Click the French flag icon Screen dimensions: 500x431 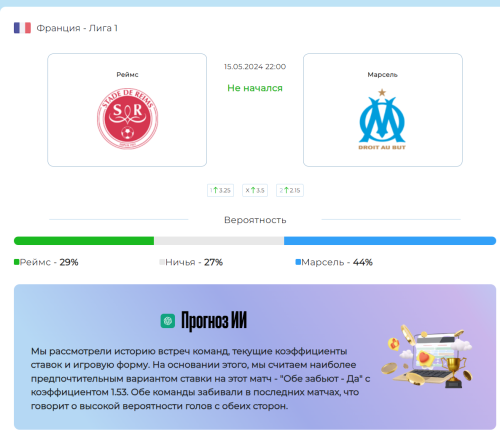click(22, 28)
